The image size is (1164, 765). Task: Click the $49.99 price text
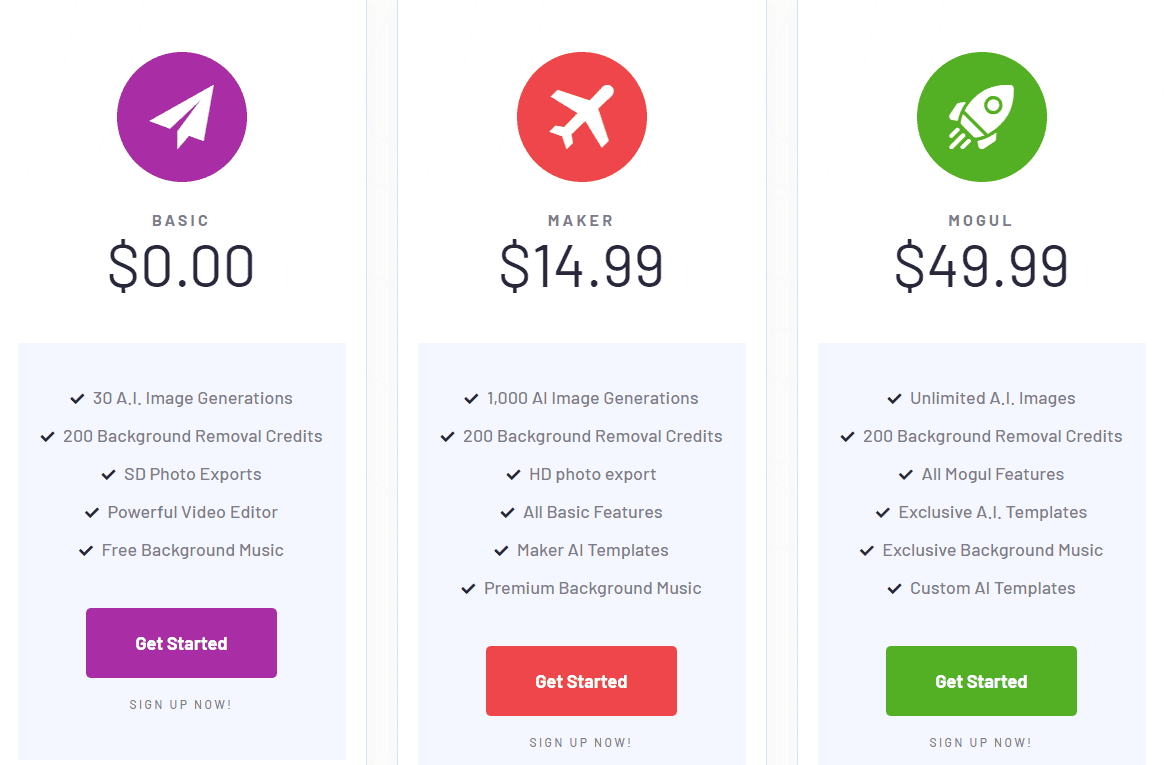pos(981,264)
